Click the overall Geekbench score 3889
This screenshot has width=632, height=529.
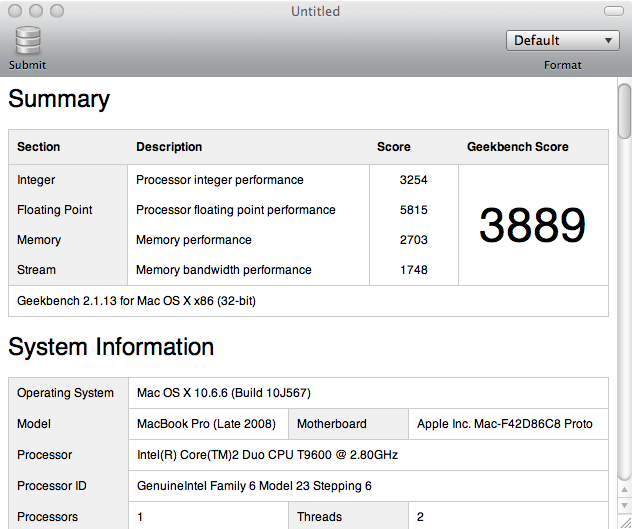pyautogui.click(x=532, y=225)
